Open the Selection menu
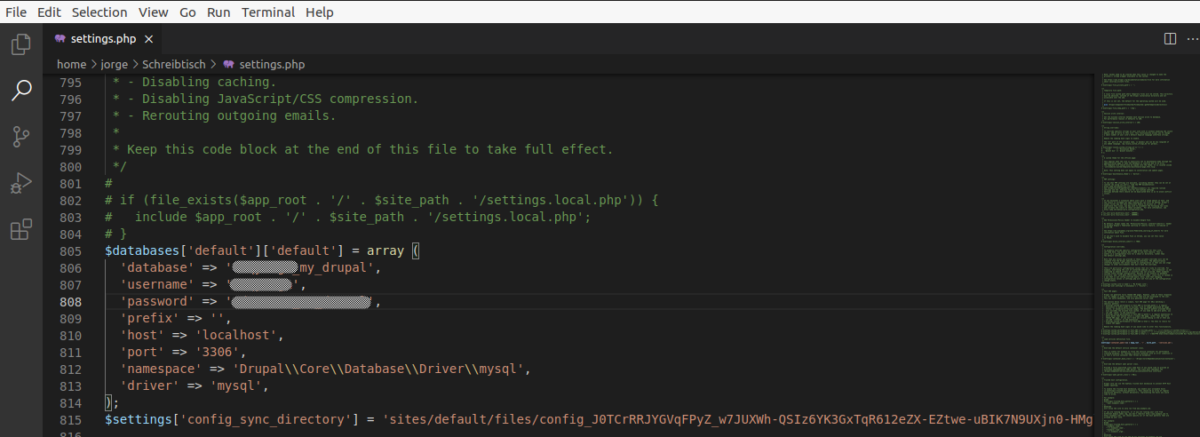 (99, 12)
